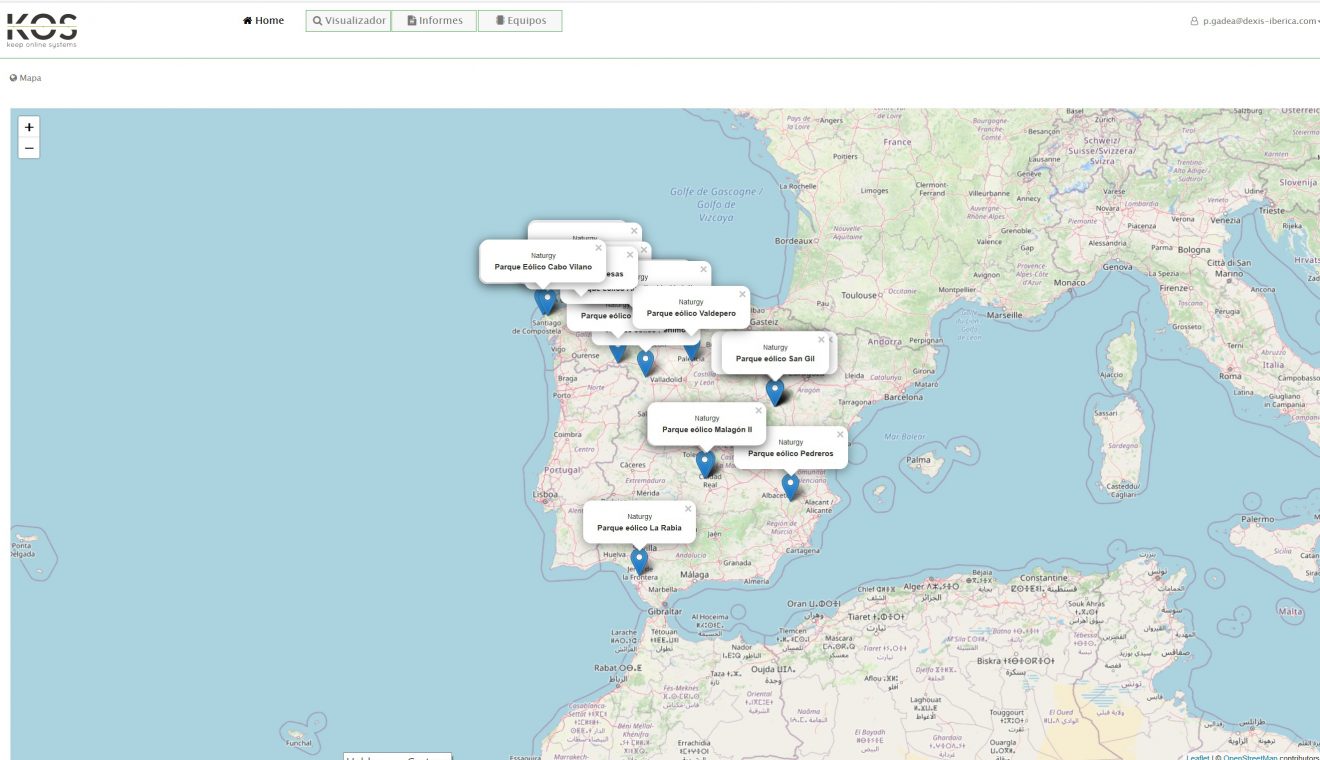1320x760 pixels.
Task: Dismiss the Parque eólico Pedreros popup
Action: point(840,435)
